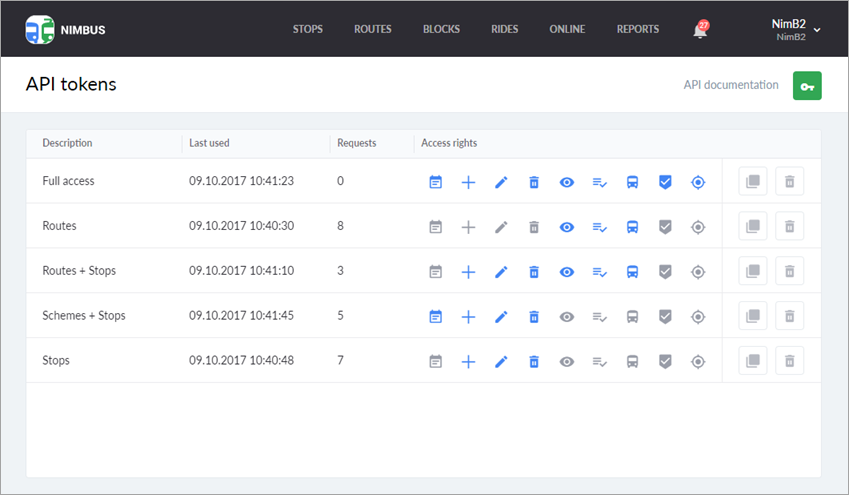Open the notifications bell with the 27 badge

(x=700, y=29)
